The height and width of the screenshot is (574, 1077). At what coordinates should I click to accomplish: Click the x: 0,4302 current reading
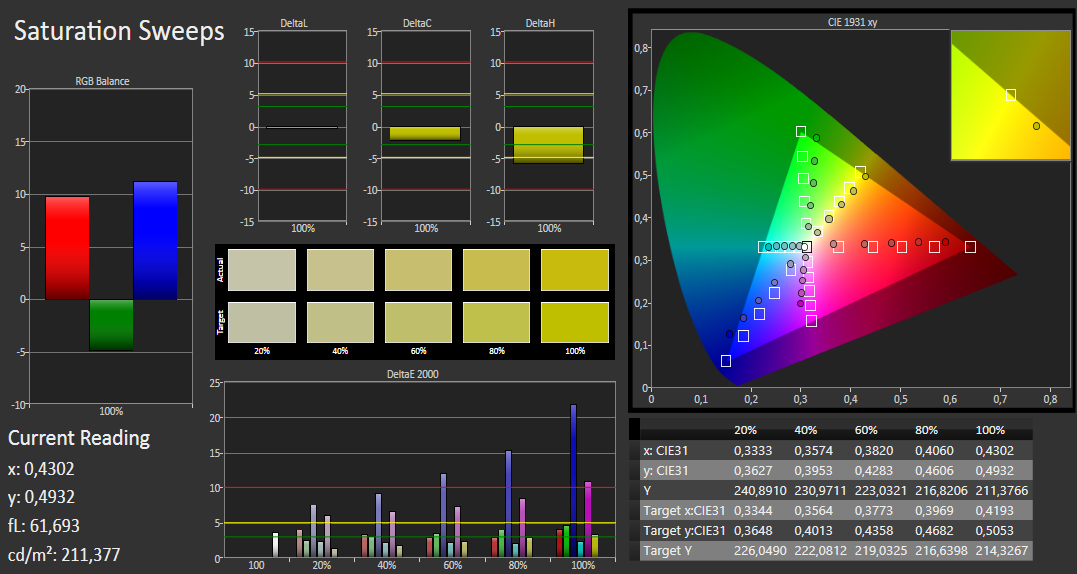(41, 469)
